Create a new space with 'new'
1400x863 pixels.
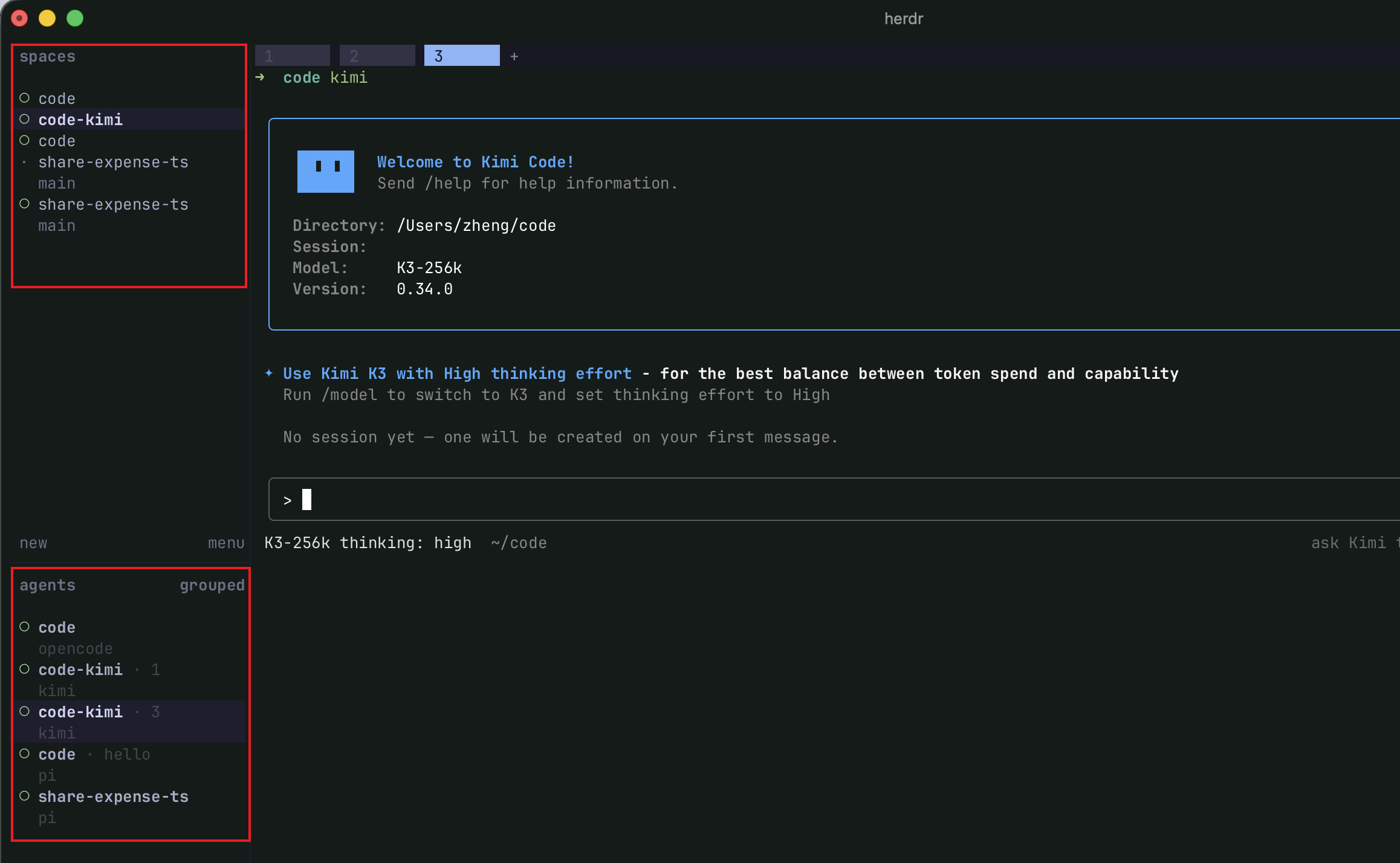(x=33, y=543)
